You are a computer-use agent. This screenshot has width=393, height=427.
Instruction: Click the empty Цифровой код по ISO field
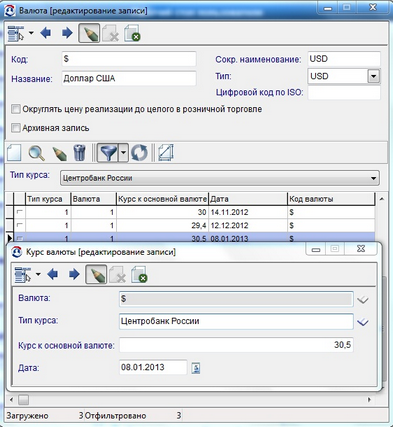tap(344, 93)
